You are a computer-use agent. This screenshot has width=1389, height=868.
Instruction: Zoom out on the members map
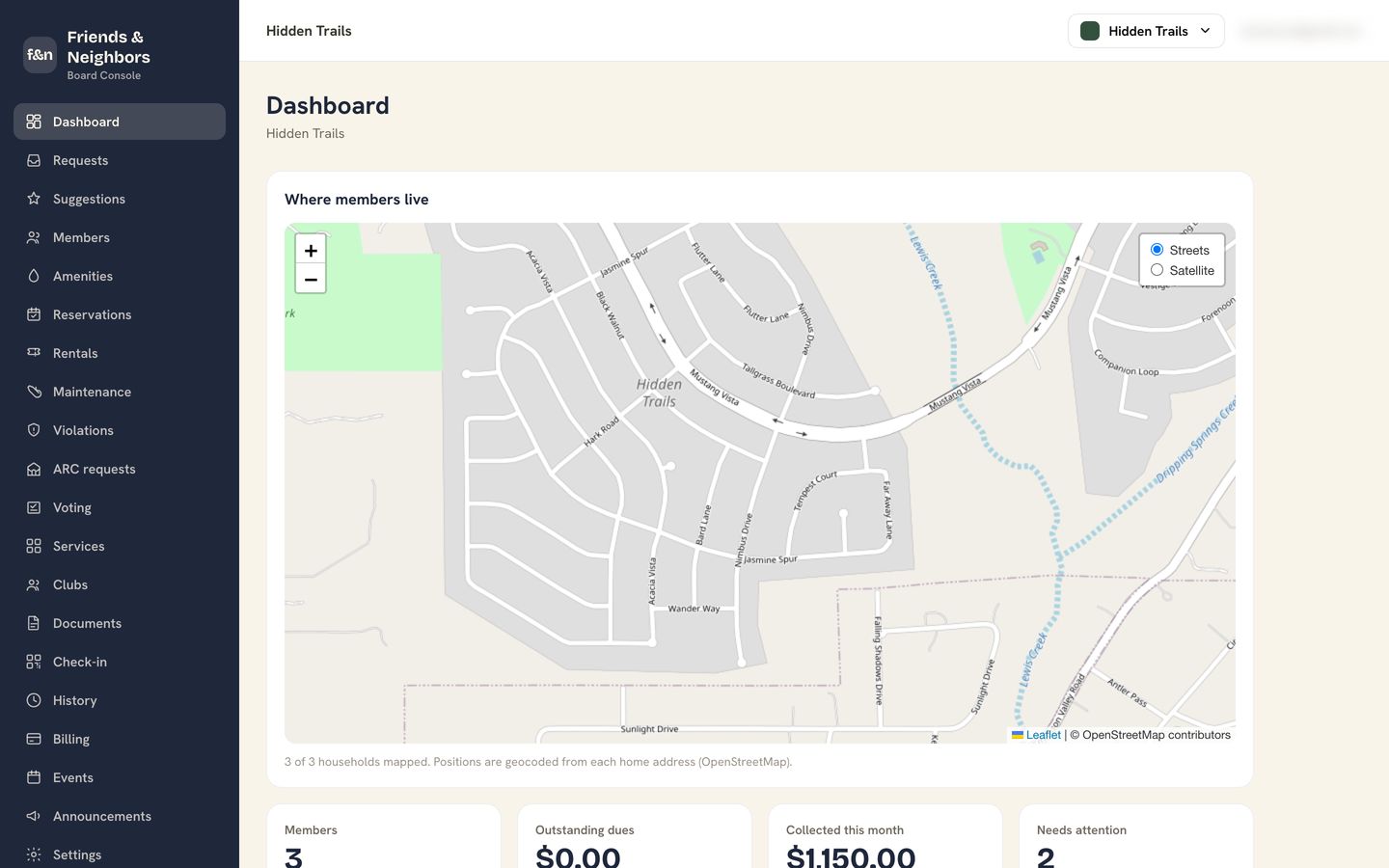311,280
